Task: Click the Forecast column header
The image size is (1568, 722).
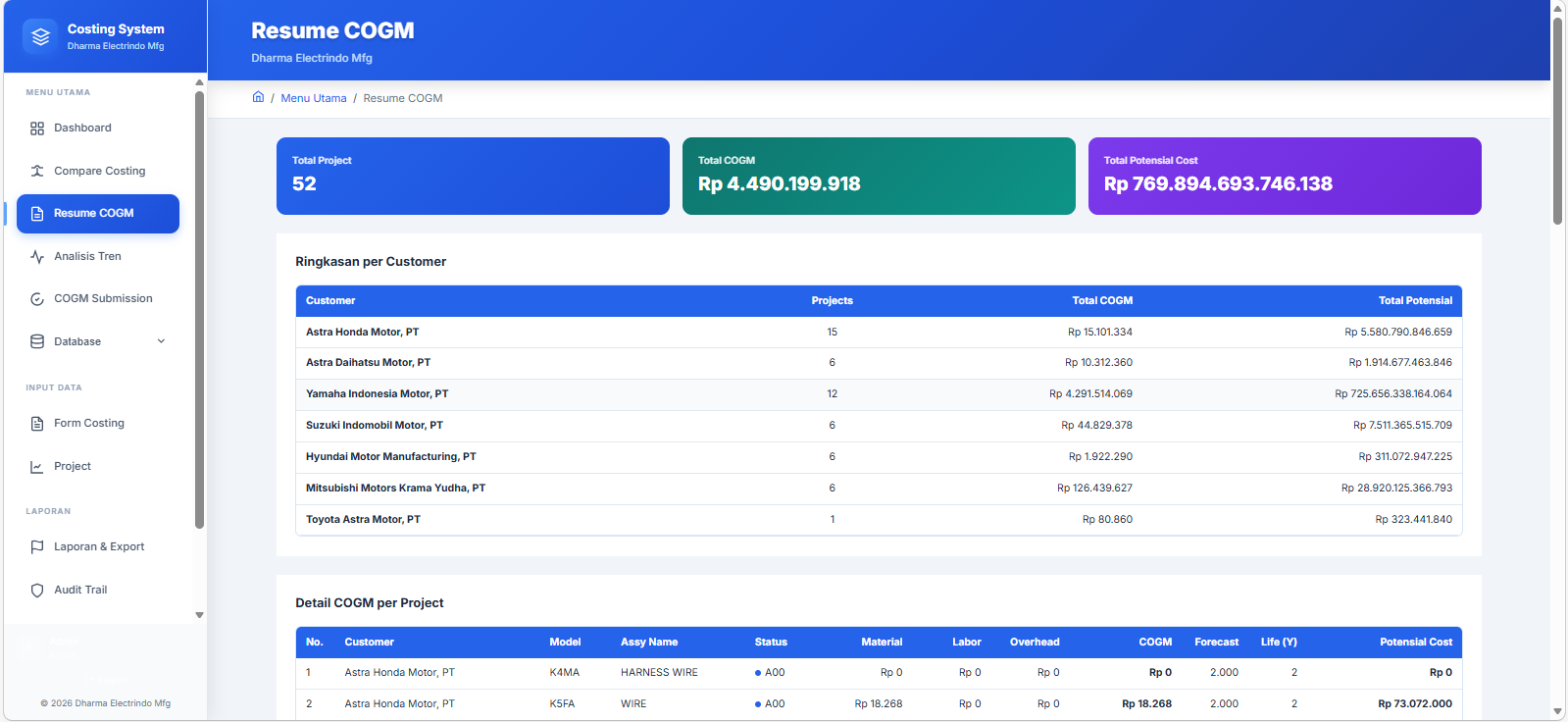Action: pos(1216,643)
